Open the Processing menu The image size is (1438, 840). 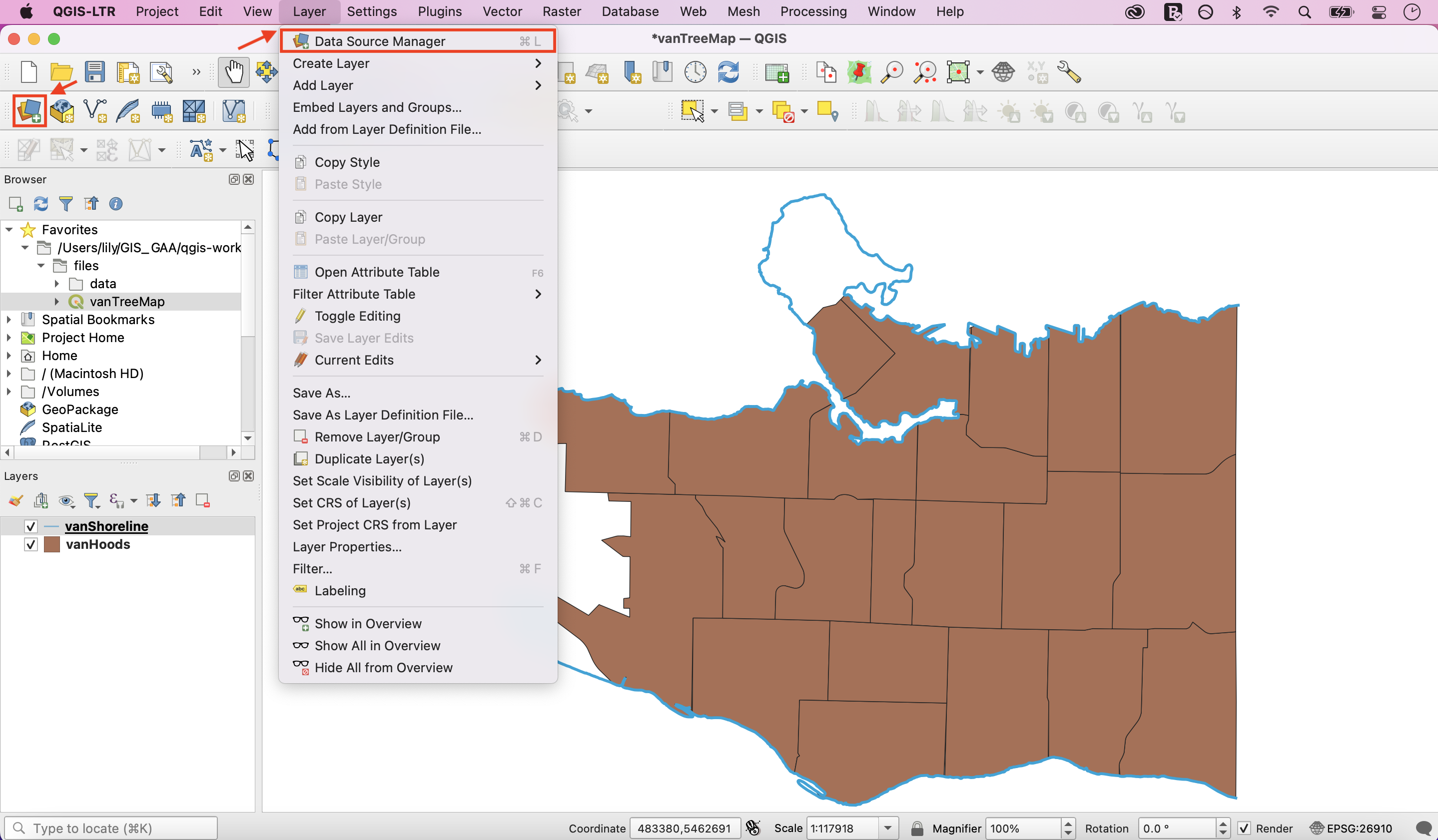[x=813, y=11]
